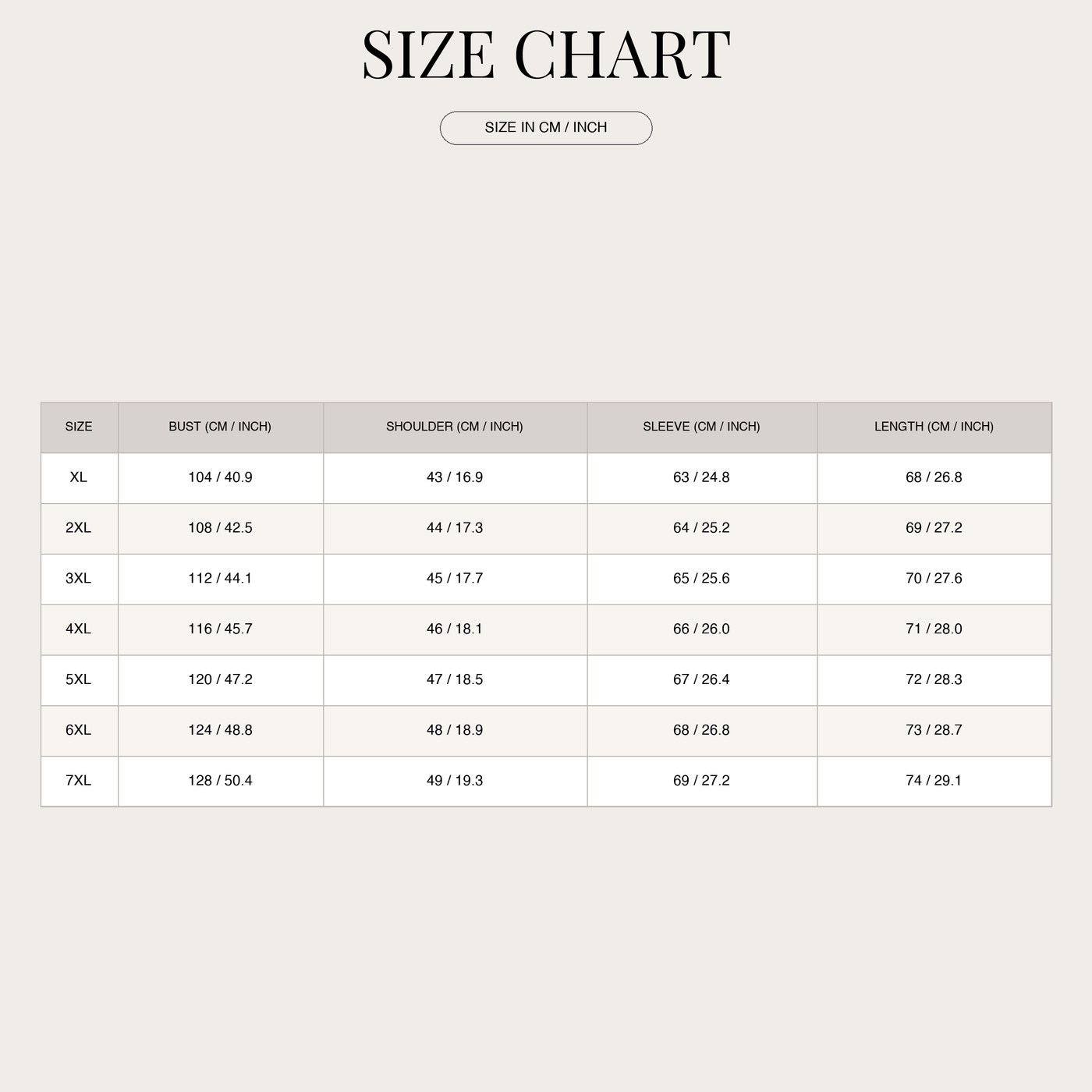The image size is (1092, 1092).
Task: Click sleeve value 66 / 26.0
Action: pyautogui.click(x=701, y=629)
